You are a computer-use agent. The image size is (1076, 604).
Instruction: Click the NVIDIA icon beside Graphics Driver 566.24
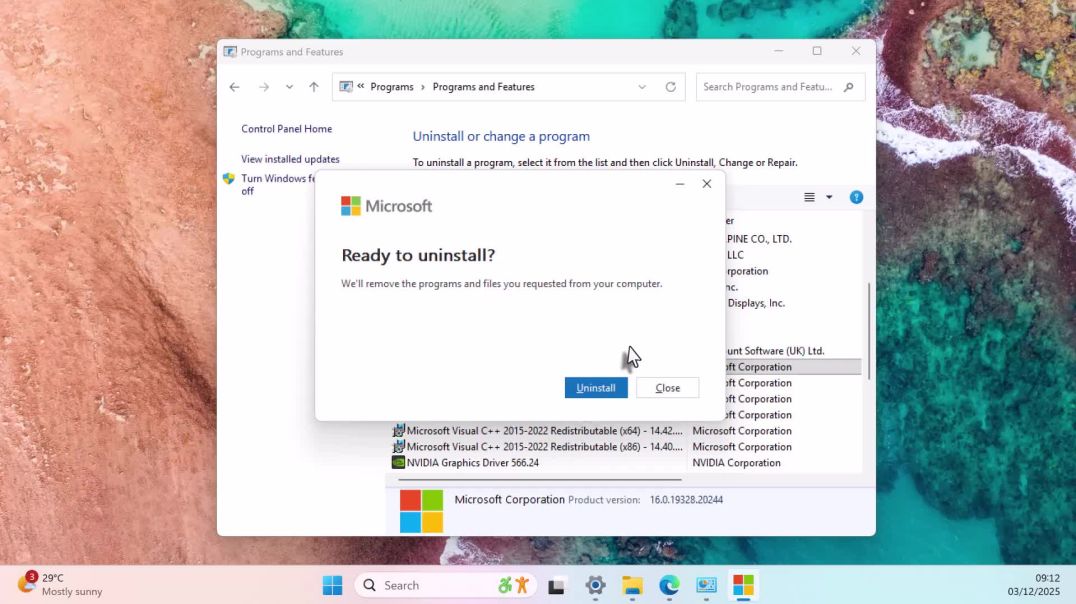397,462
